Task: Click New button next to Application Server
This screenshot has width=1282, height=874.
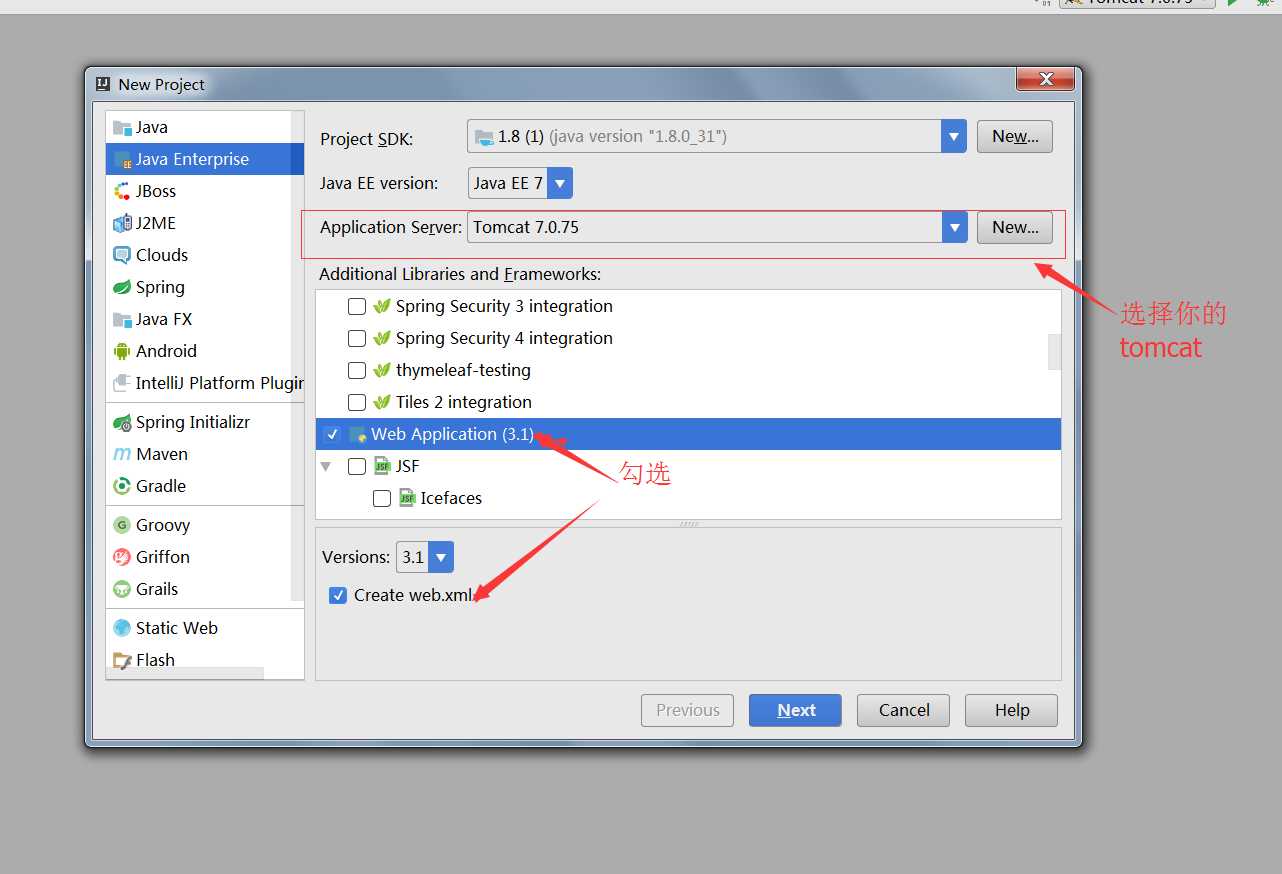Action: (1015, 227)
